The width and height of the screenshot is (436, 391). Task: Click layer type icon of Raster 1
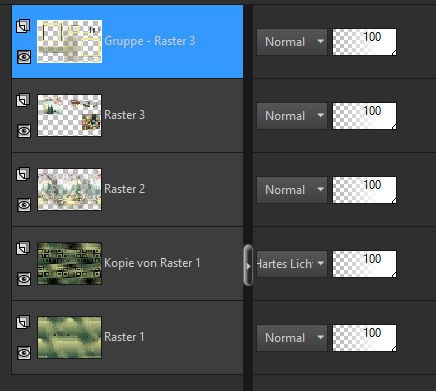click(x=23, y=322)
